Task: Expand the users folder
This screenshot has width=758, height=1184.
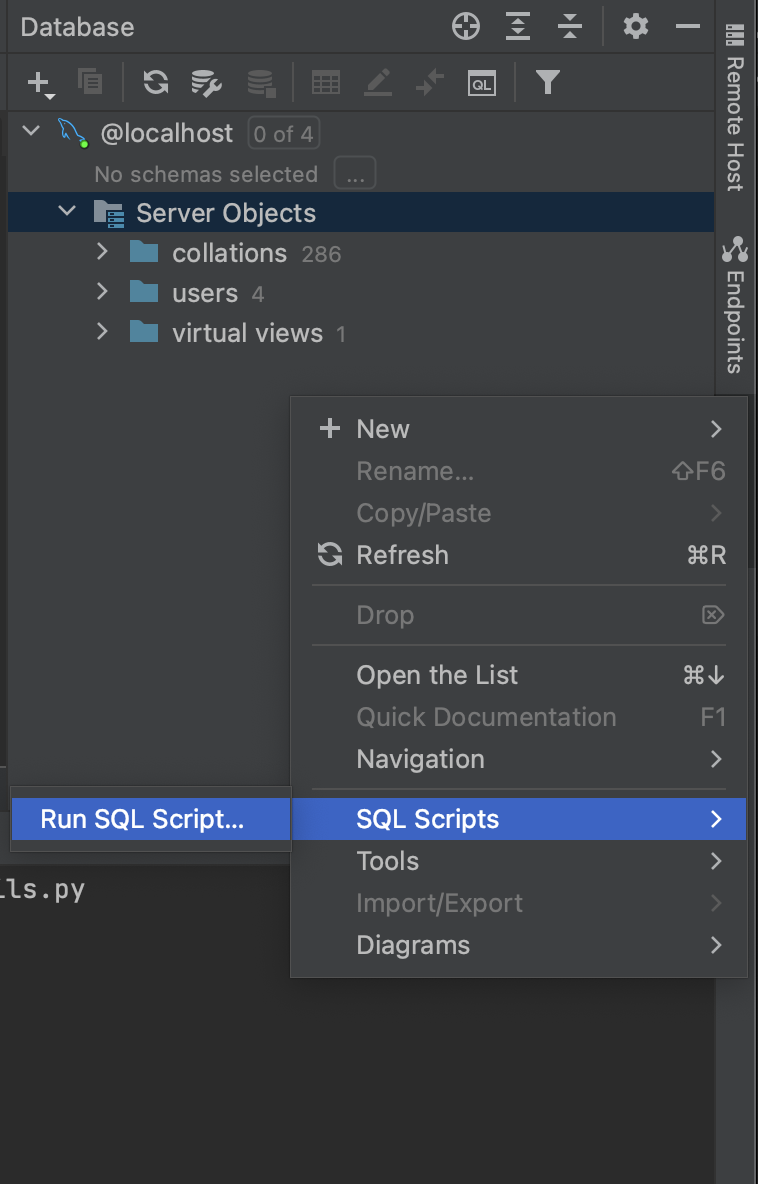Action: tap(101, 292)
